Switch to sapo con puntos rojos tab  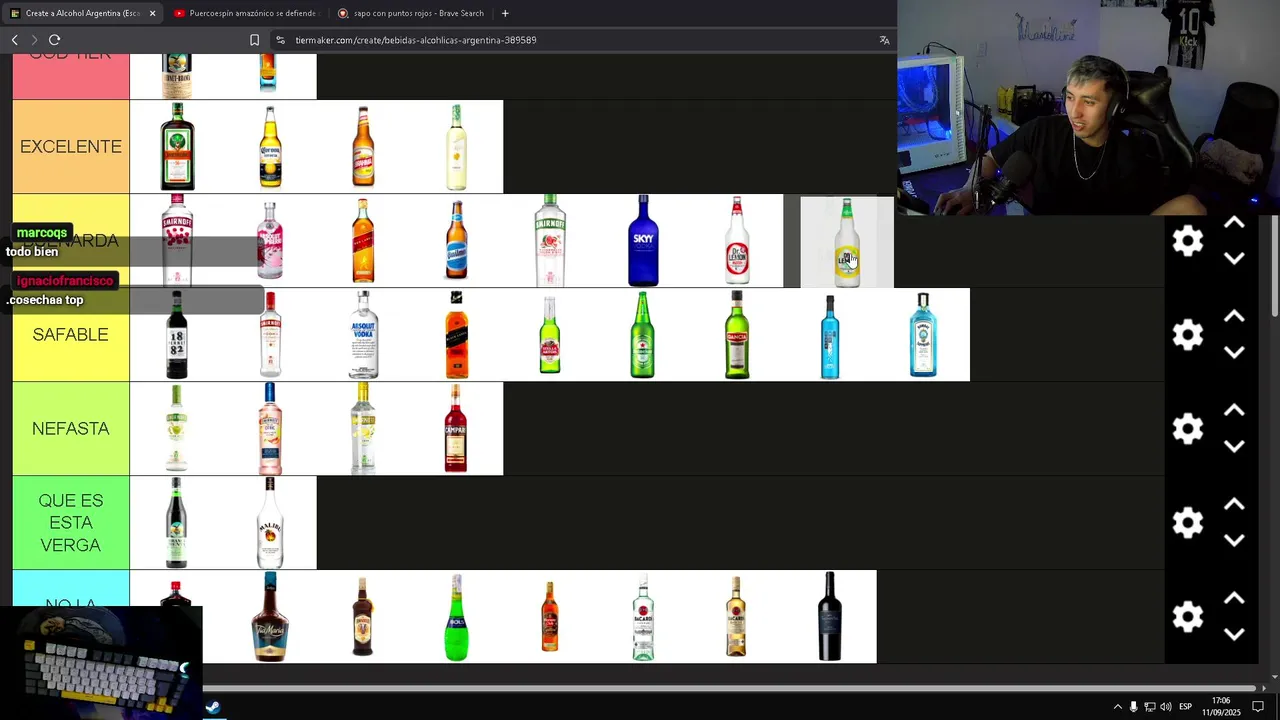410,13
